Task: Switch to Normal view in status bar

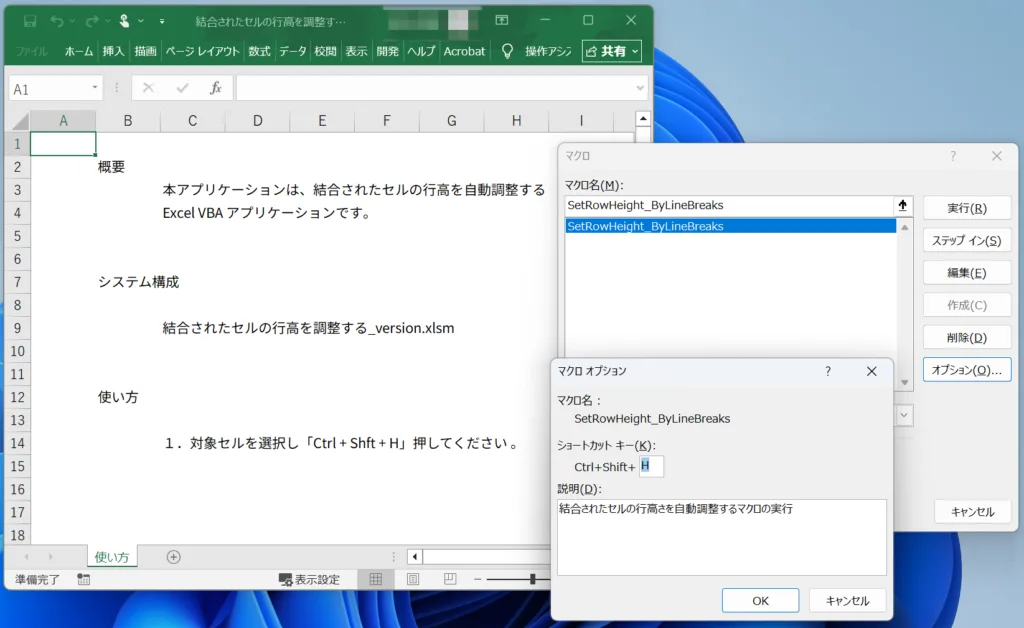Action: 376,579
